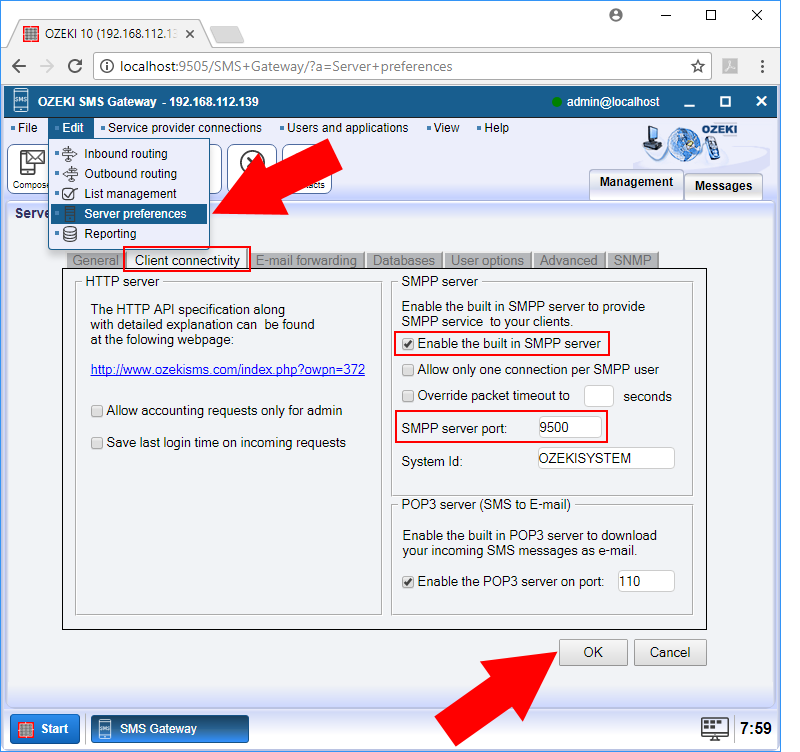Click the site information icon

pyautogui.click(x=107, y=66)
